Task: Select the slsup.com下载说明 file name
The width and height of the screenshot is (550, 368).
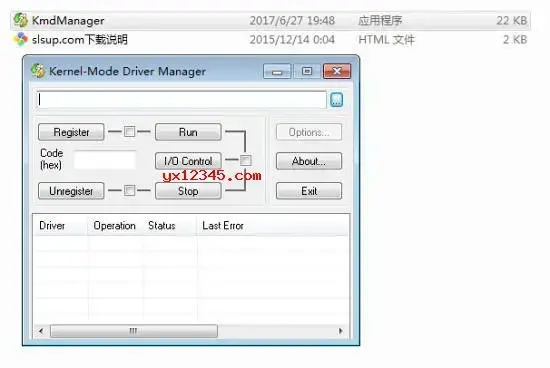Action: tap(80, 39)
